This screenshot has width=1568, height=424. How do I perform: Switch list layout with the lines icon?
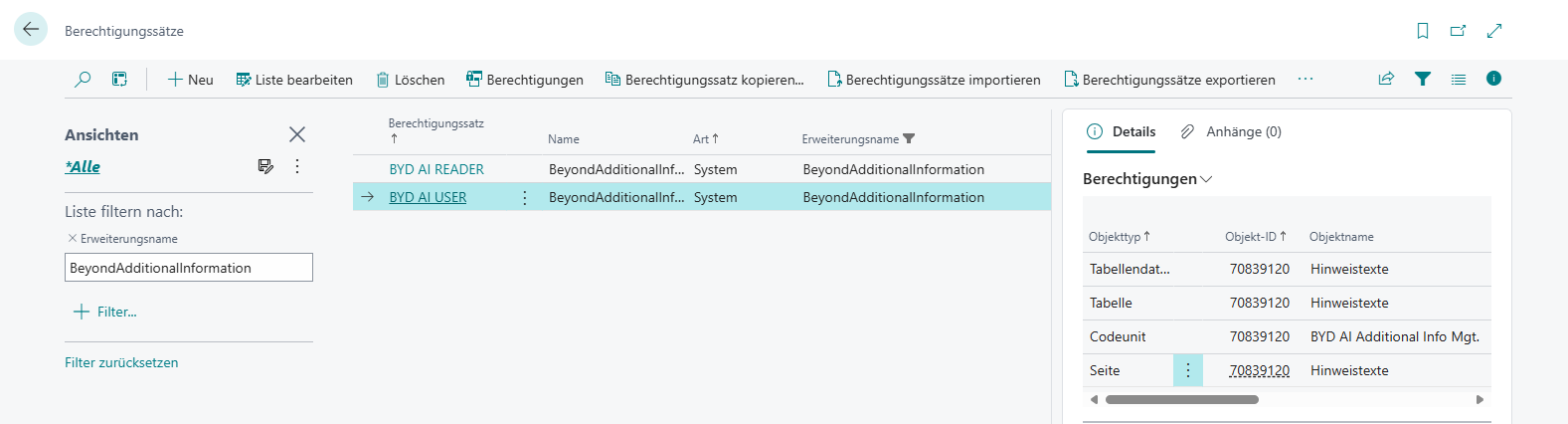(1459, 79)
